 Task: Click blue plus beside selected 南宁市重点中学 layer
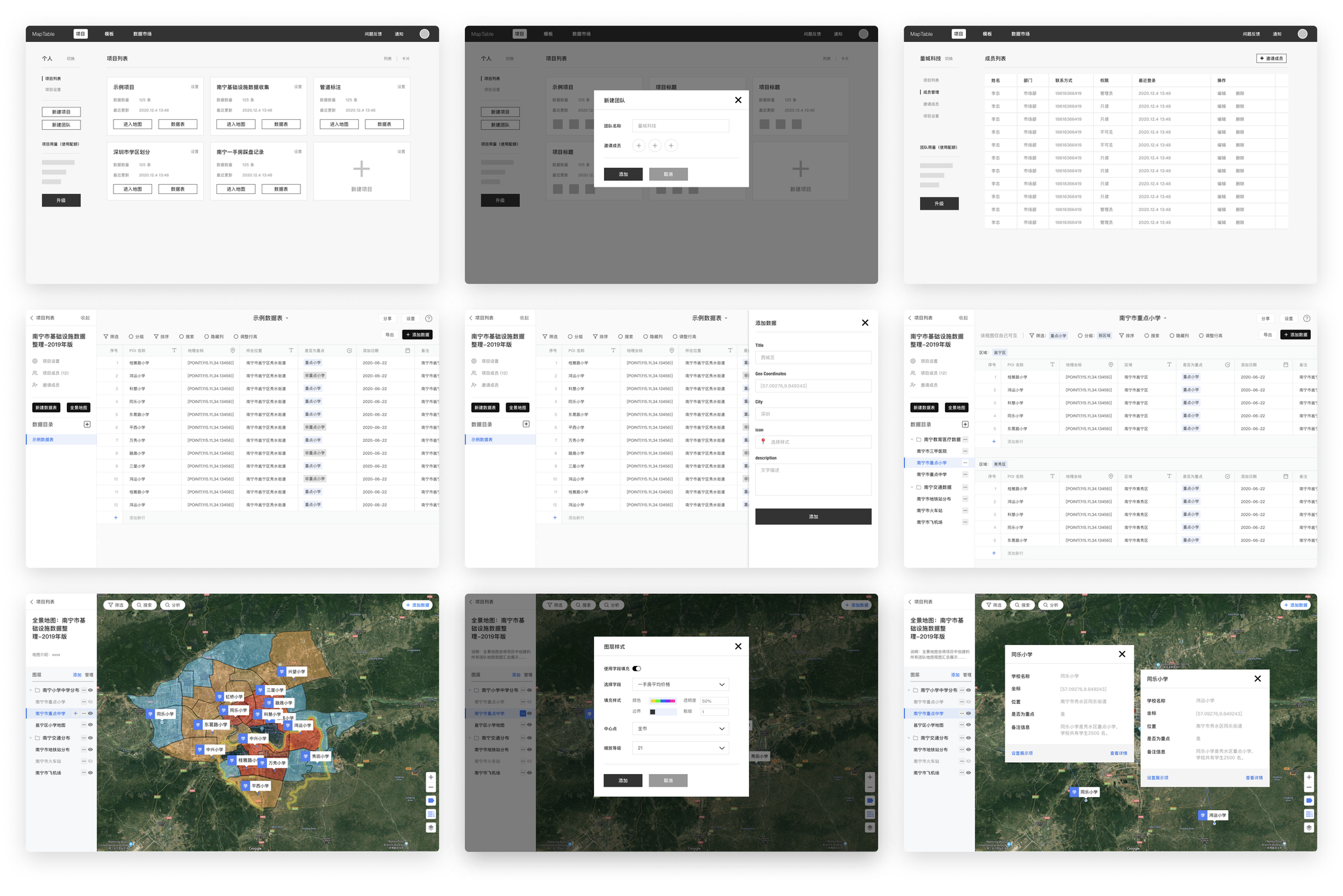75,713
